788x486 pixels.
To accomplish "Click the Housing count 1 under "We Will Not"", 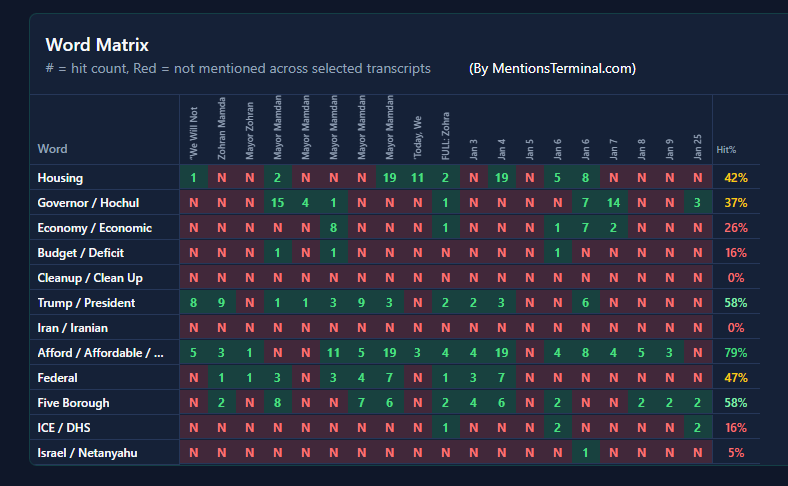I will coord(193,178).
